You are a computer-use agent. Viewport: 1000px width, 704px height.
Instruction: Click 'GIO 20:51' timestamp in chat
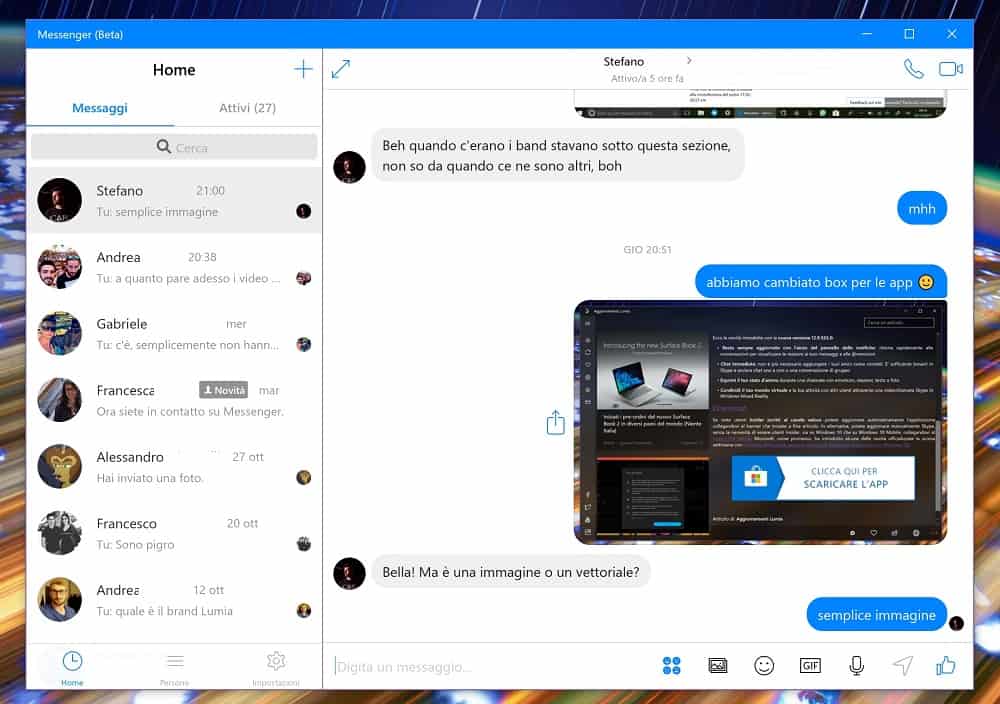point(647,249)
